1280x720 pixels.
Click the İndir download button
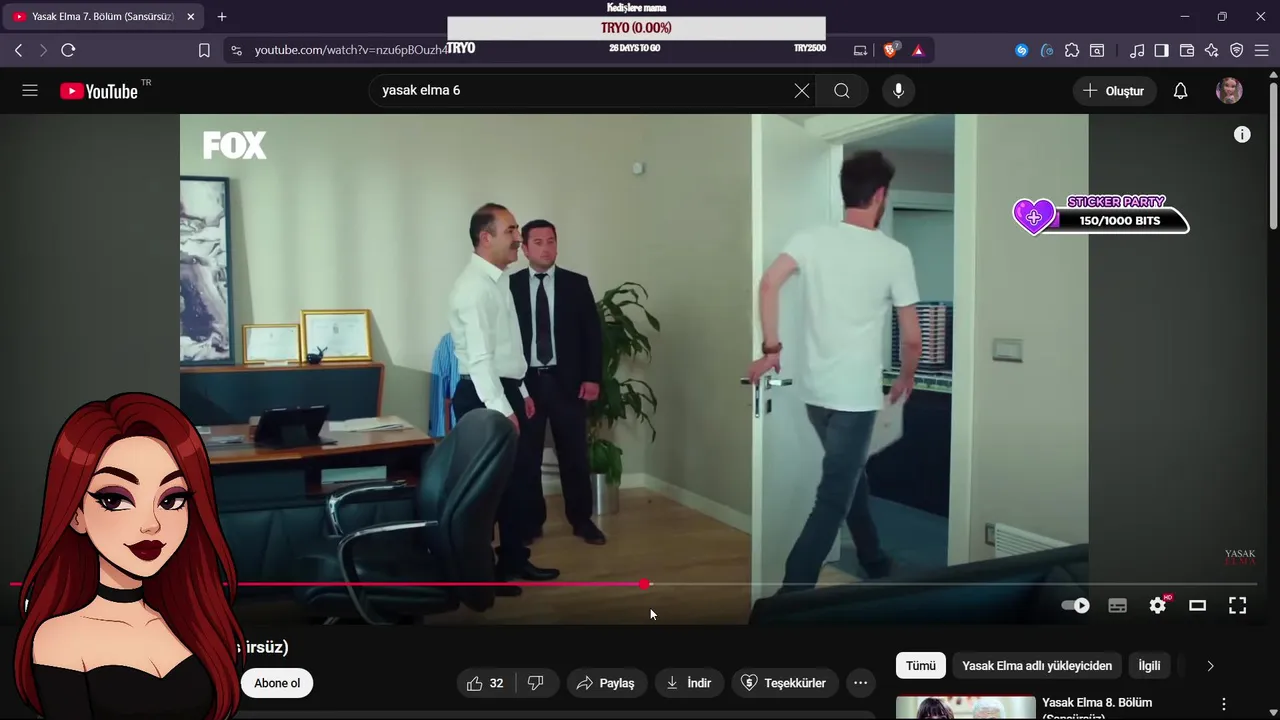[x=689, y=683]
